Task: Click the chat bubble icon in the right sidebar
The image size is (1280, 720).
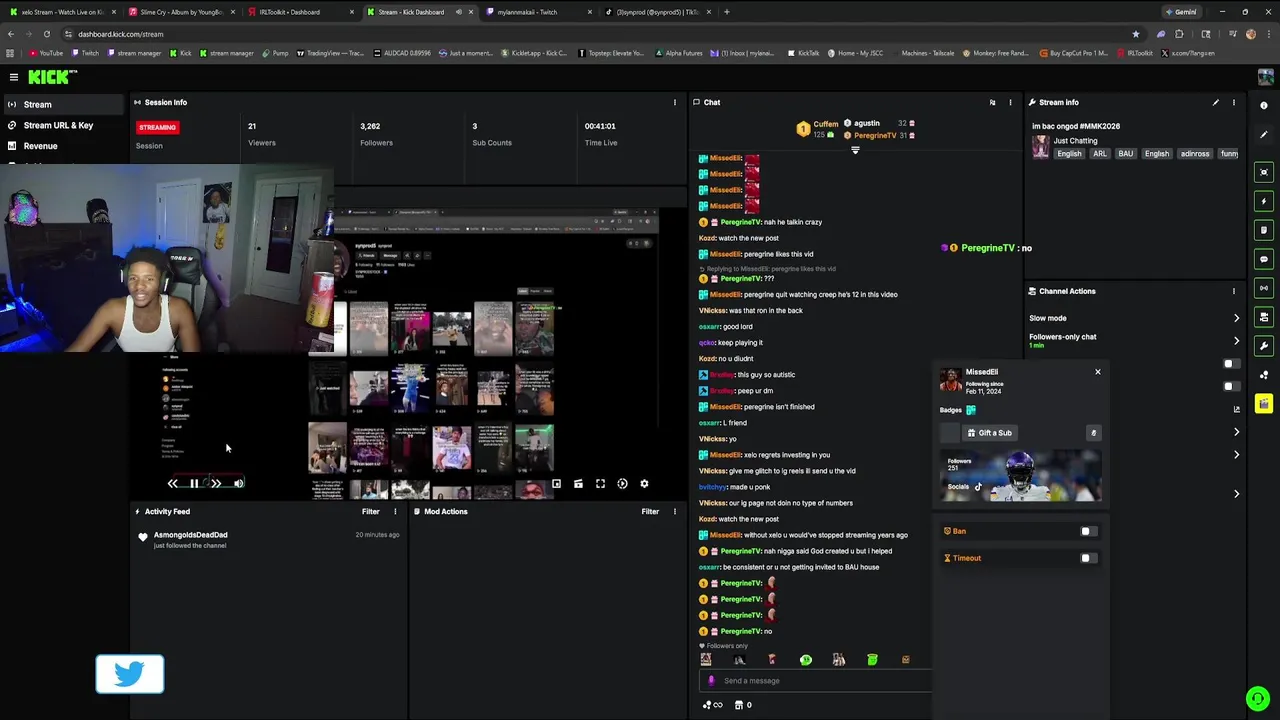Action: point(1264,259)
